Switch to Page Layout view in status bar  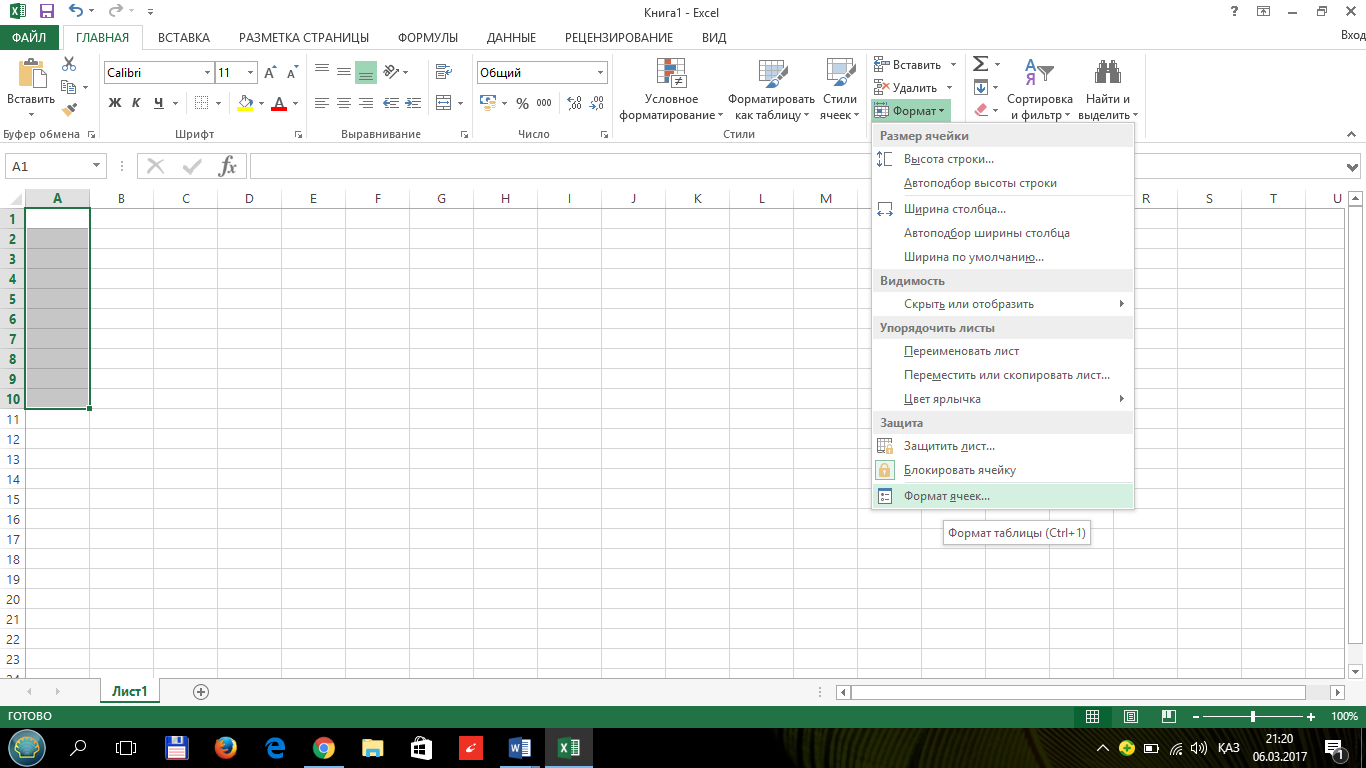click(1131, 717)
